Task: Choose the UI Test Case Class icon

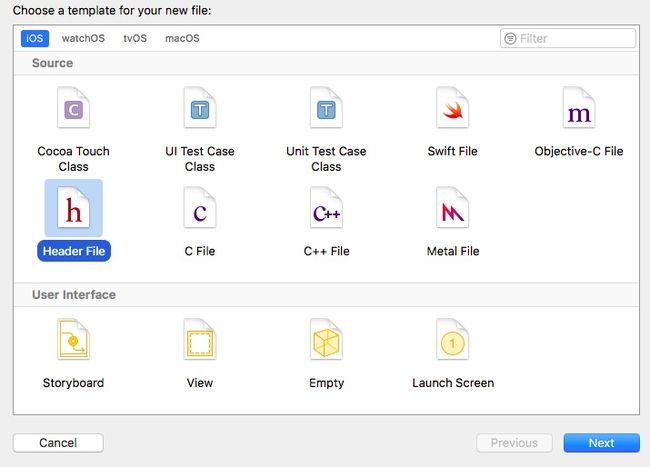Action: [200, 108]
